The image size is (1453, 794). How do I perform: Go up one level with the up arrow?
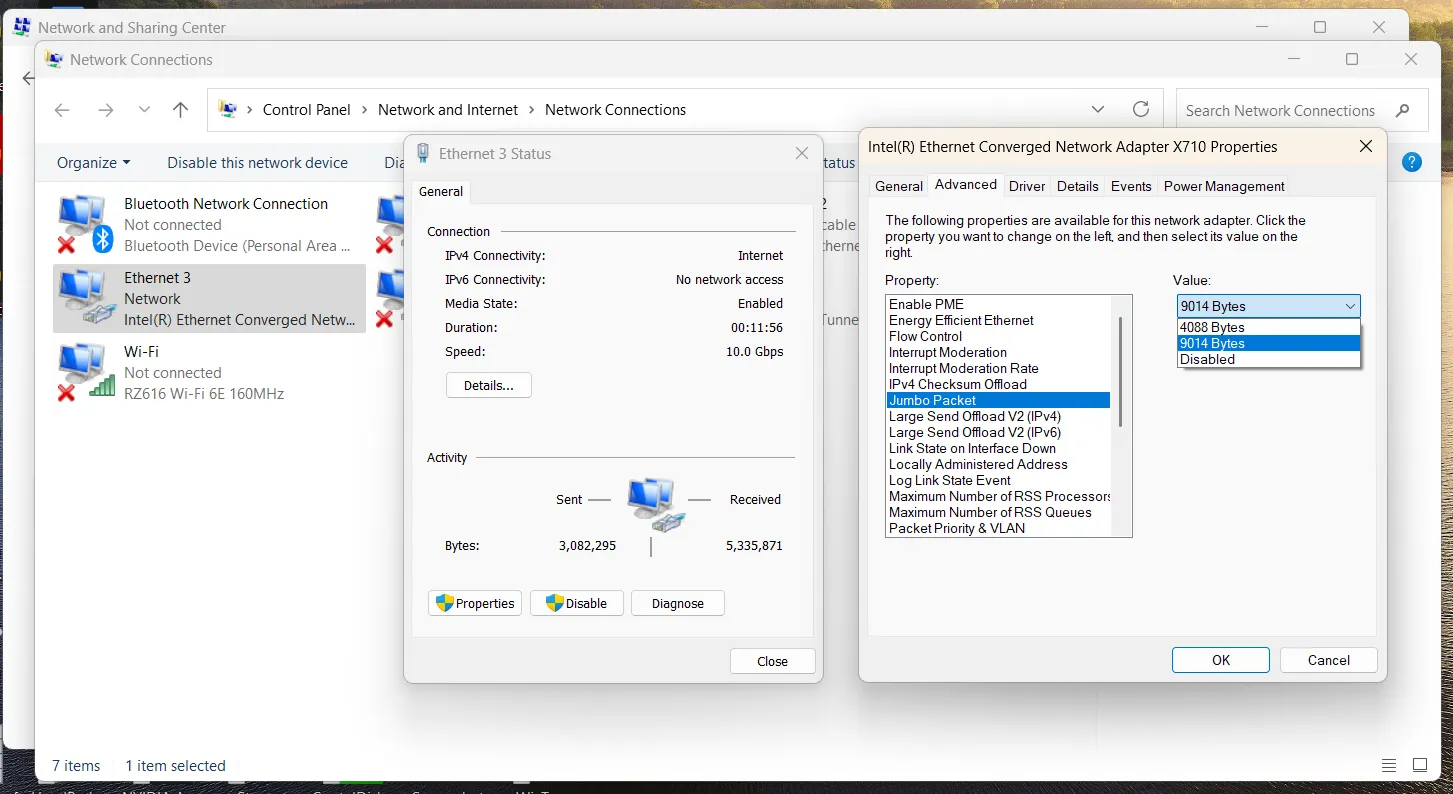tap(180, 110)
